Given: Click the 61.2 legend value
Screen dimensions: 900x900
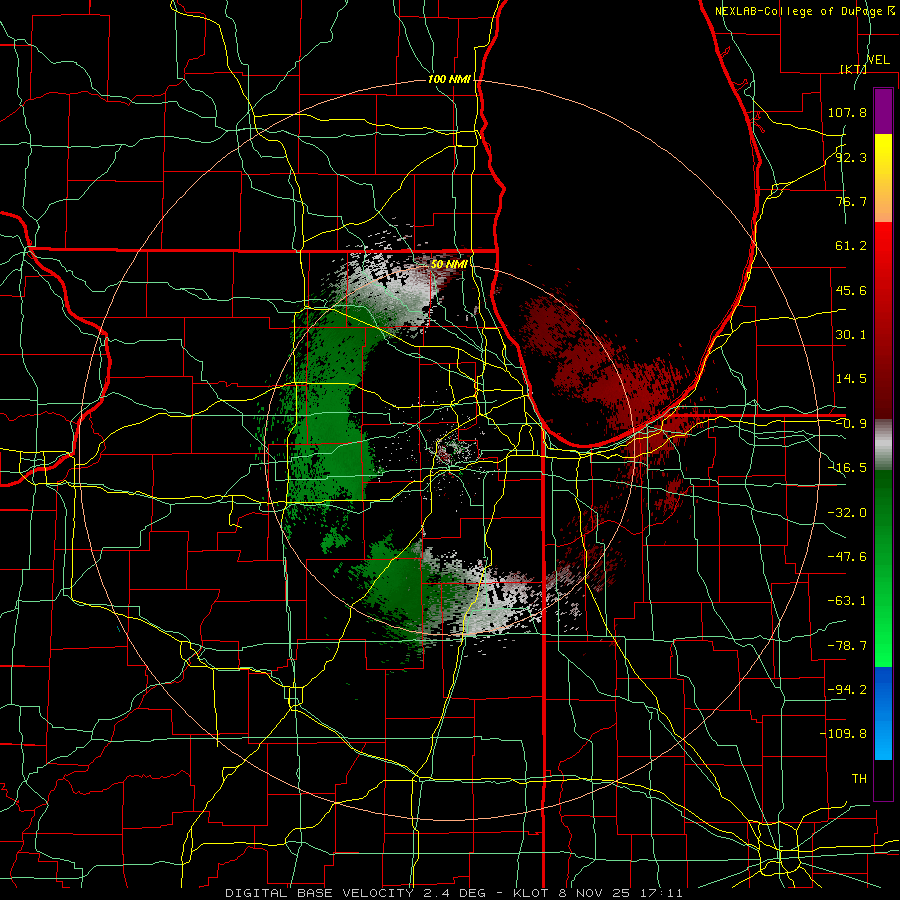Looking at the screenshot, I should [851, 246].
